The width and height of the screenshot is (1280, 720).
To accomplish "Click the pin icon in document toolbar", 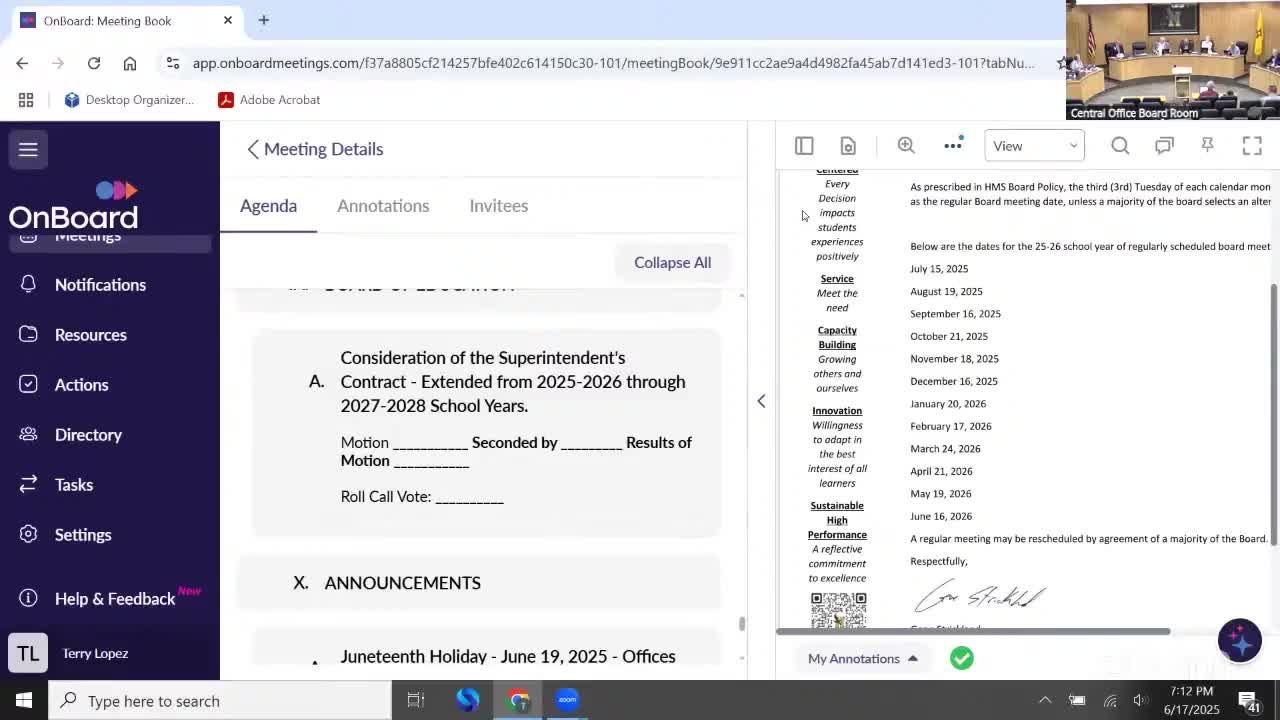I will 1208,146.
